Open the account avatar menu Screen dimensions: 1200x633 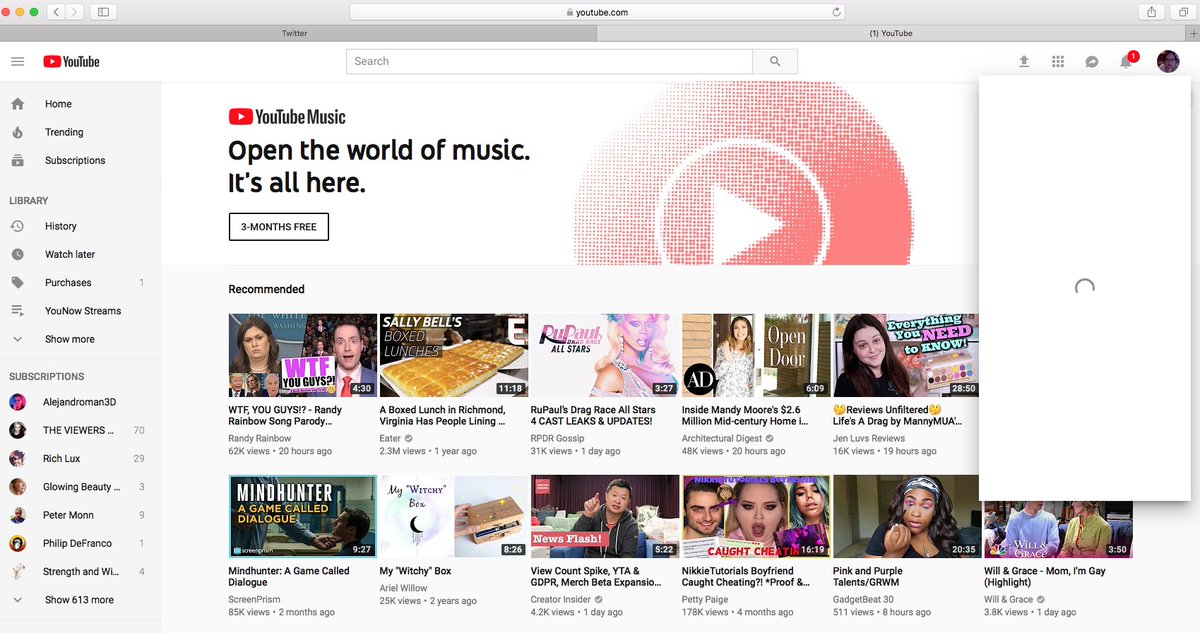pyautogui.click(x=1168, y=62)
